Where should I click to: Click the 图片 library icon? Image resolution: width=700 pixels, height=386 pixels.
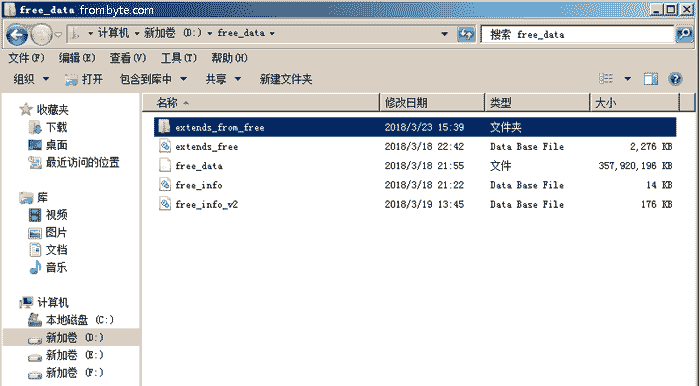pyautogui.click(x=35, y=233)
